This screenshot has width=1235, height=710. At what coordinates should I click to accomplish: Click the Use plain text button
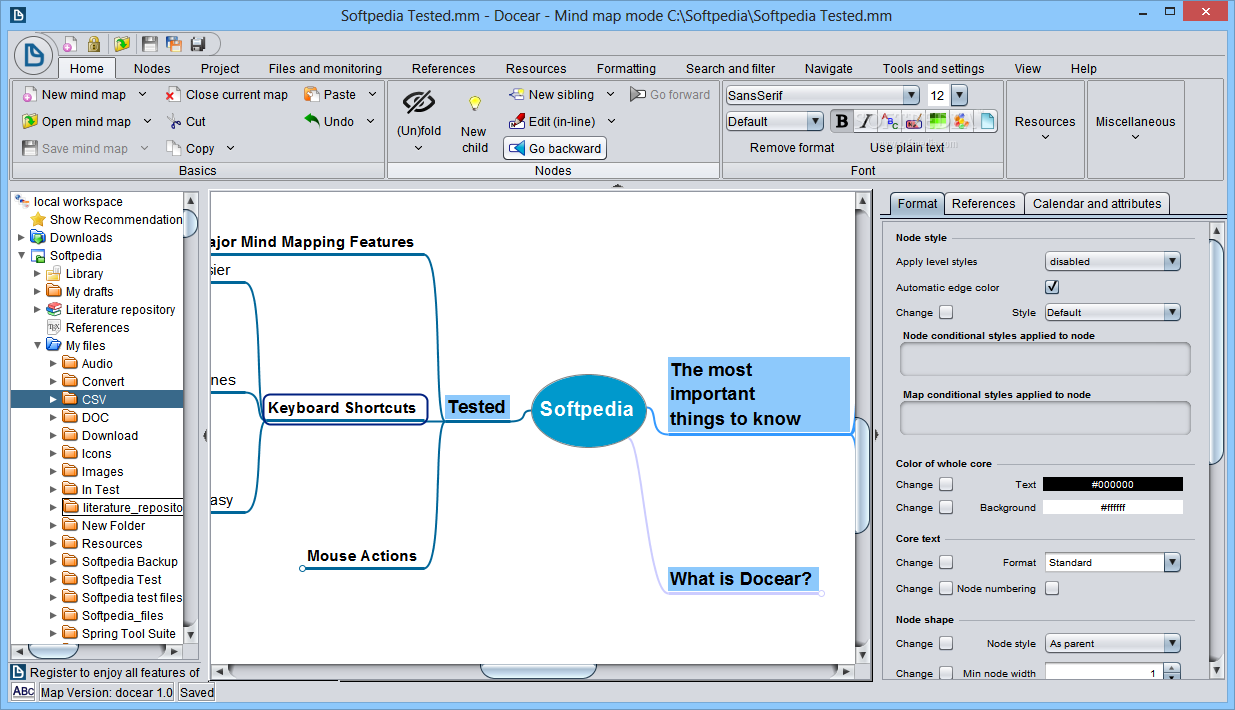pyautogui.click(x=907, y=148)
